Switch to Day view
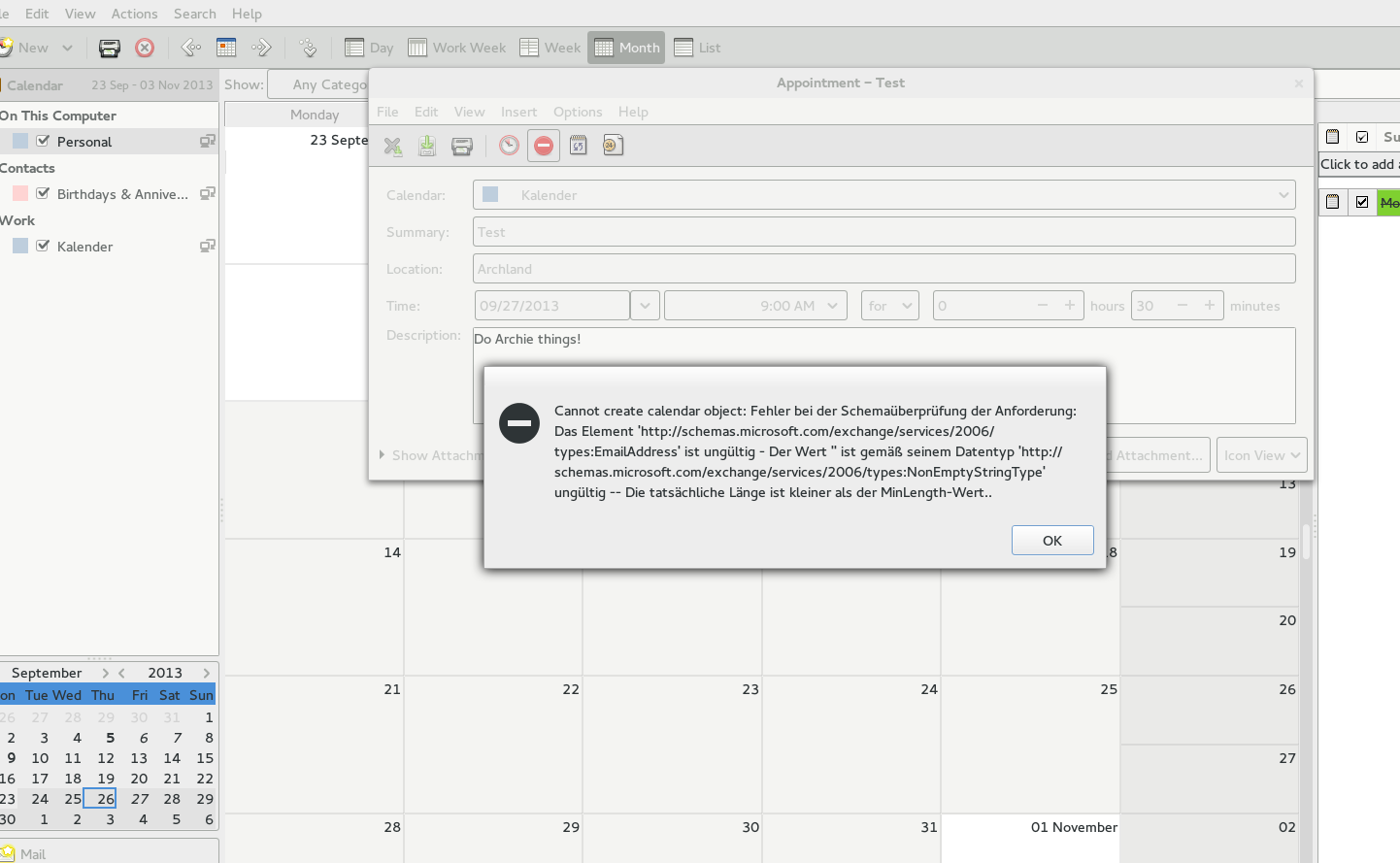Image resolution: width=1400 pixels, height=863 pixels. (x=369, y=48)
